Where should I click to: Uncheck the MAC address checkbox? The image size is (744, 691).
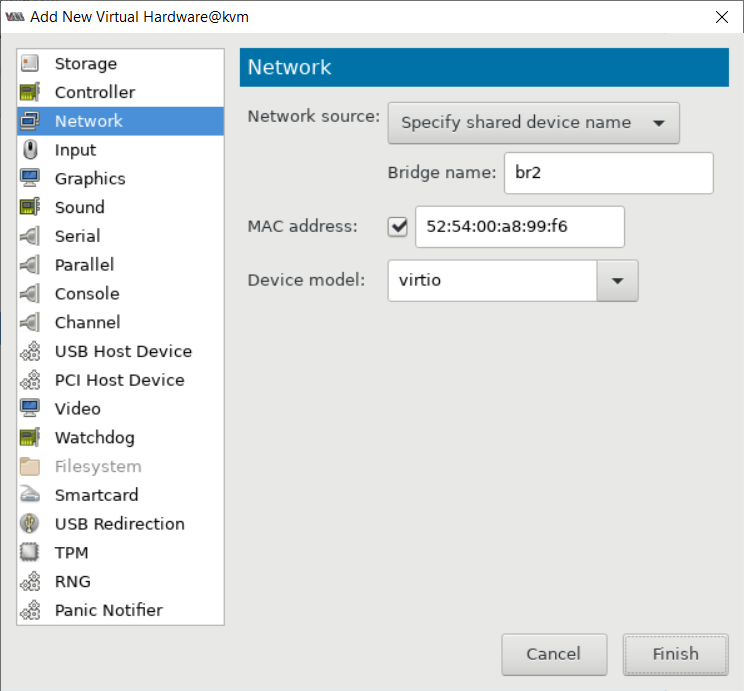(398, 227)
